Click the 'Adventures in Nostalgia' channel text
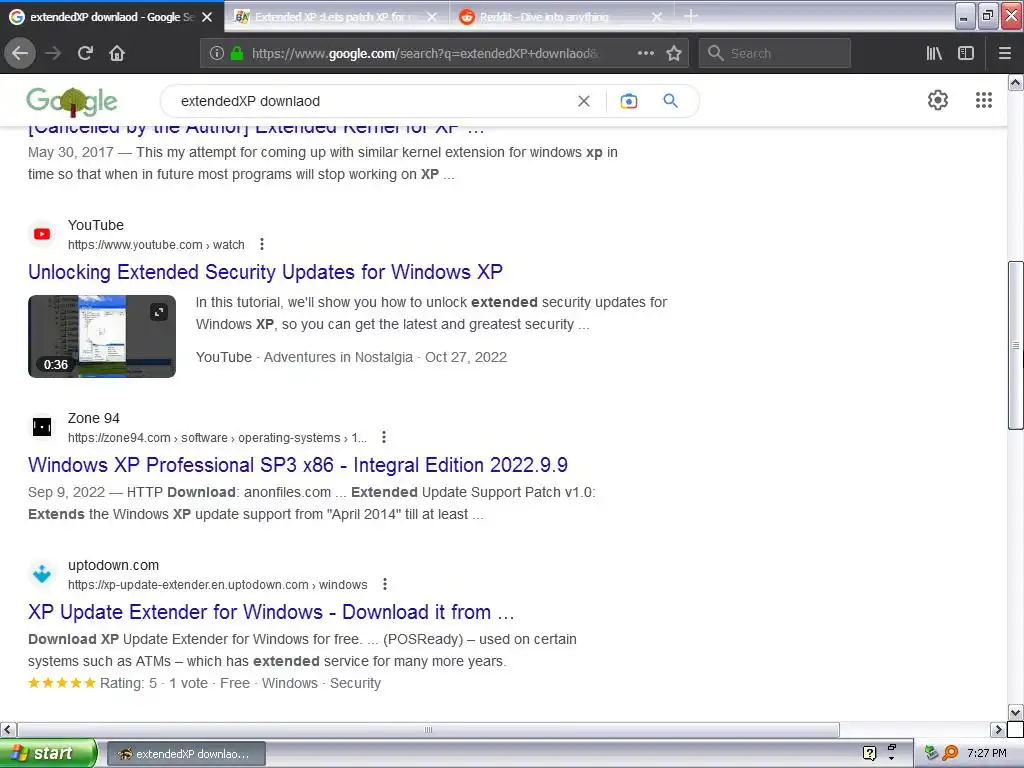The height and width of the screenshot is (768, 1024). coord(338,357)
